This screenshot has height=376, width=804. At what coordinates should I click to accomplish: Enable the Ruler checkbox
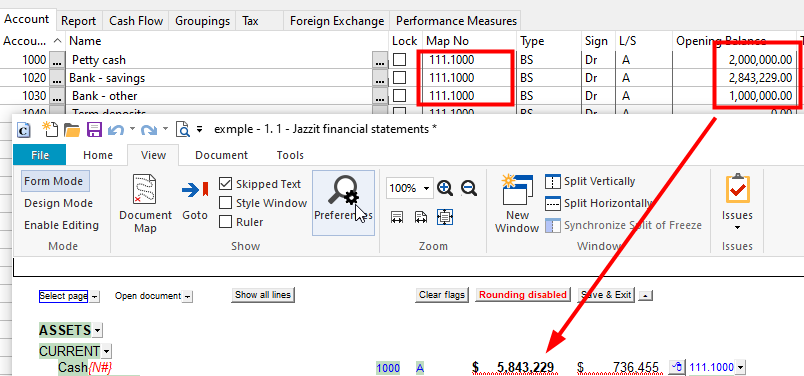click(225, 222)
